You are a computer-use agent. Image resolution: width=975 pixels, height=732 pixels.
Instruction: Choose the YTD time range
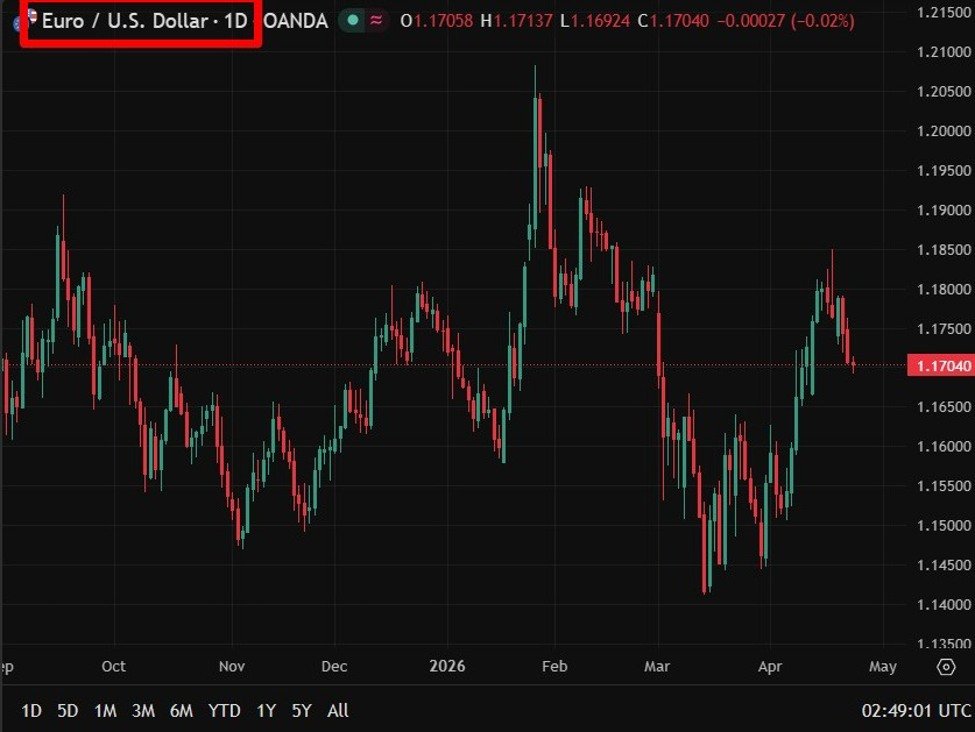224,711
